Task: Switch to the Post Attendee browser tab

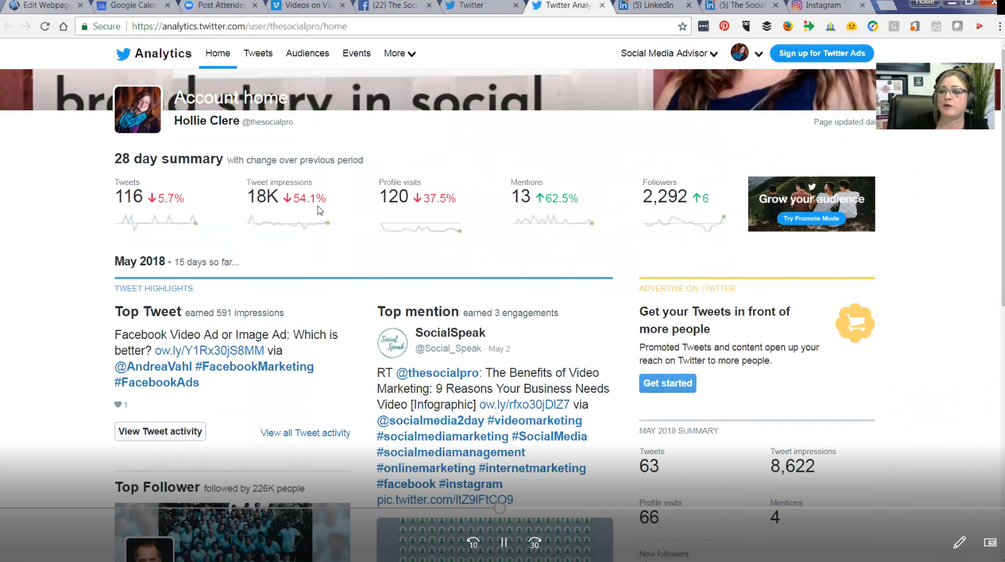Action: click(220, 6)
